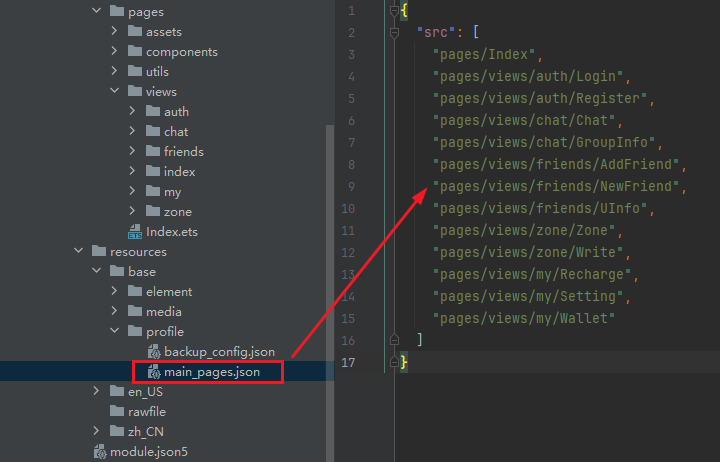The height and width of the screenshot is (462, 720).
Task: Click the en_US folder icon
Action: (117, 391)
